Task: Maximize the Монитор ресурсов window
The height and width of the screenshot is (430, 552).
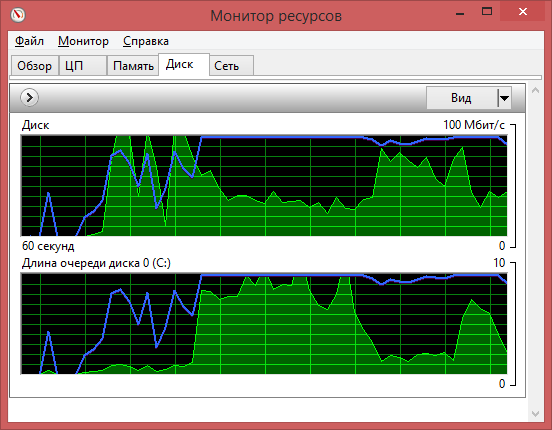Action: click(487, 12)
